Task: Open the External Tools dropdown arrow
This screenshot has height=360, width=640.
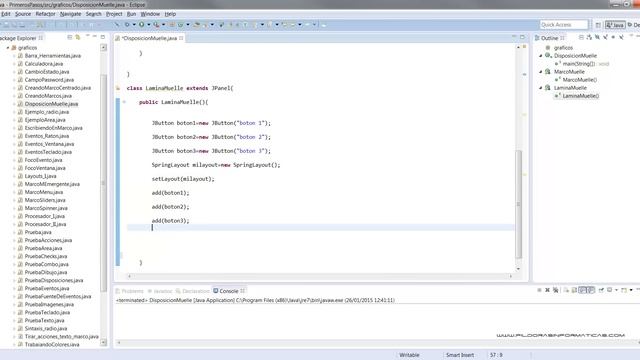Action: (x=163, y=24)
